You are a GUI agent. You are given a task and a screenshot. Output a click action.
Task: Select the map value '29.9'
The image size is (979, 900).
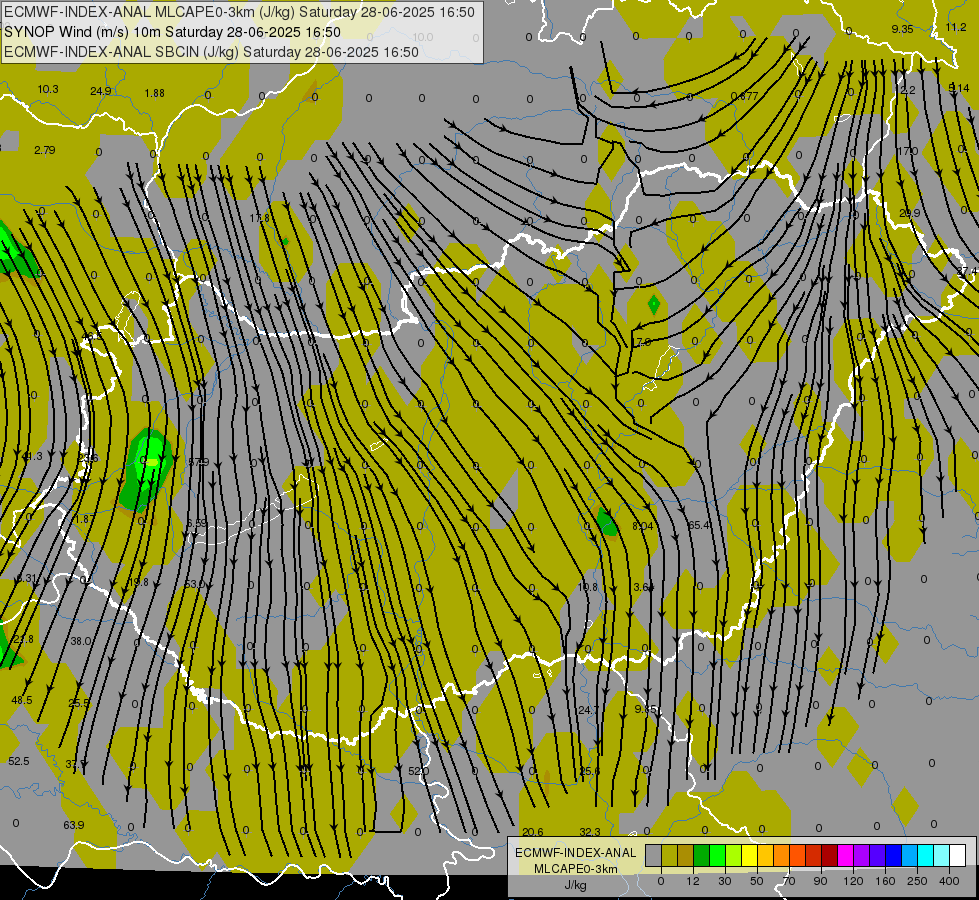[910, 213]
